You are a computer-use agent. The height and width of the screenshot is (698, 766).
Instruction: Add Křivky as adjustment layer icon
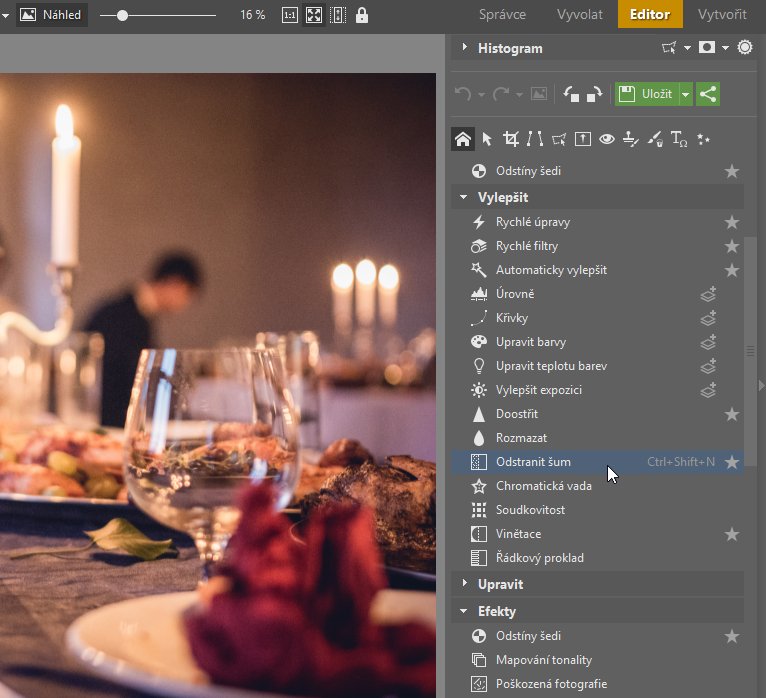tap(708, 318)
